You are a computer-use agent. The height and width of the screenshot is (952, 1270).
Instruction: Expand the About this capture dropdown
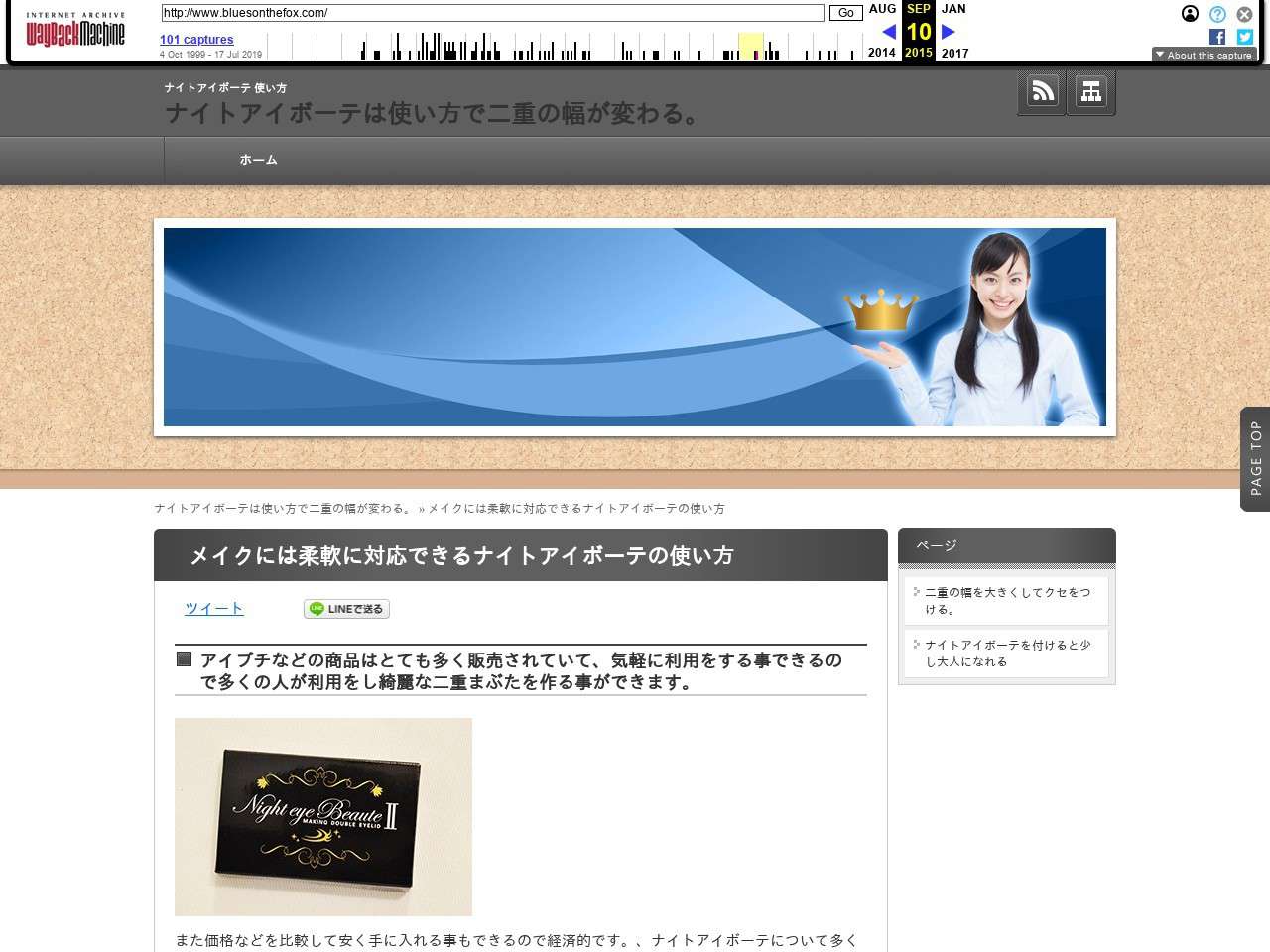[x=1204, y=56]
